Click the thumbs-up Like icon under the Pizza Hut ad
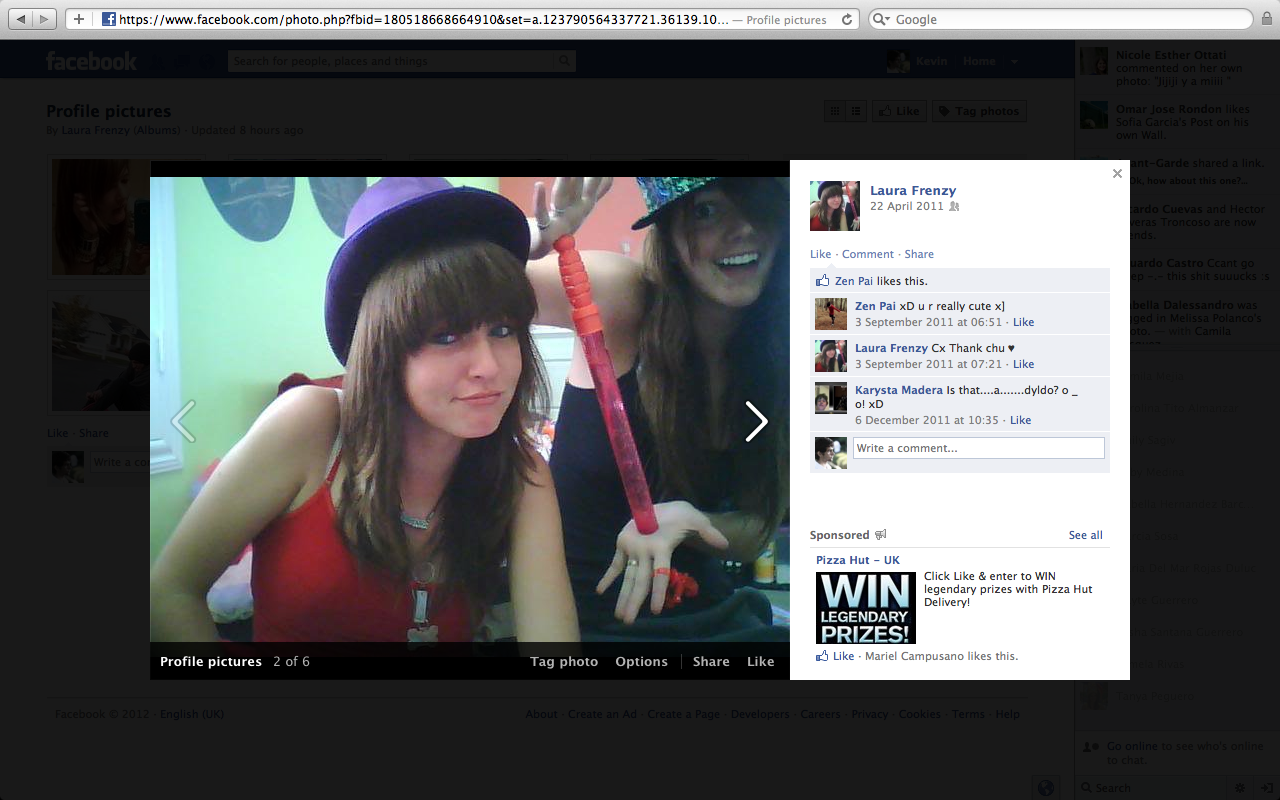This screenshot has width=1280, height=800. pos(822,656)
